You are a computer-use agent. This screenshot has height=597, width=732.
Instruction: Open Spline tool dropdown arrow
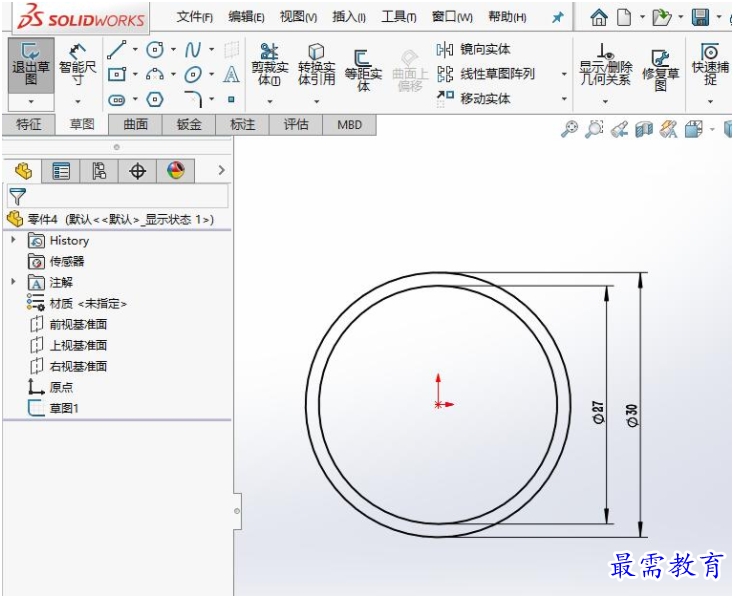[x=211, y=49]
